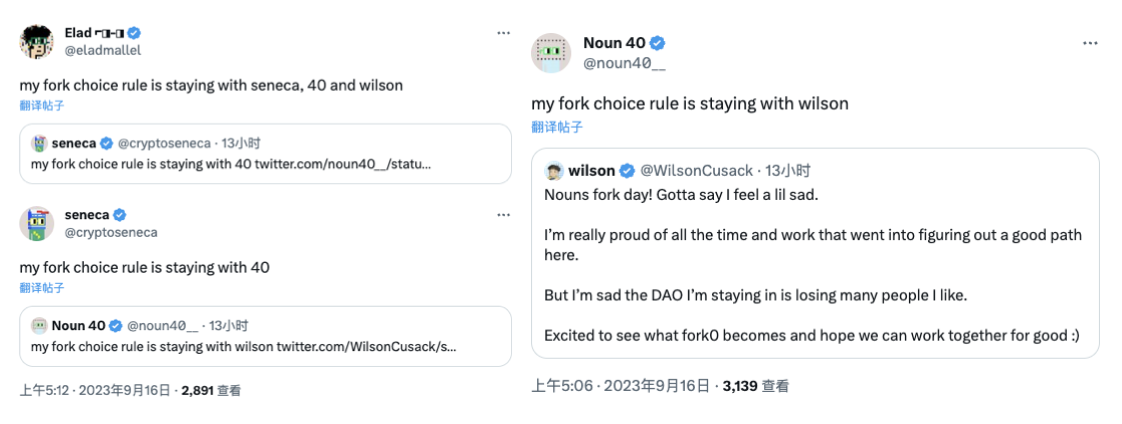Open more options on Elad's tweet
The image size is (1122, 424).
pos(504,33)
